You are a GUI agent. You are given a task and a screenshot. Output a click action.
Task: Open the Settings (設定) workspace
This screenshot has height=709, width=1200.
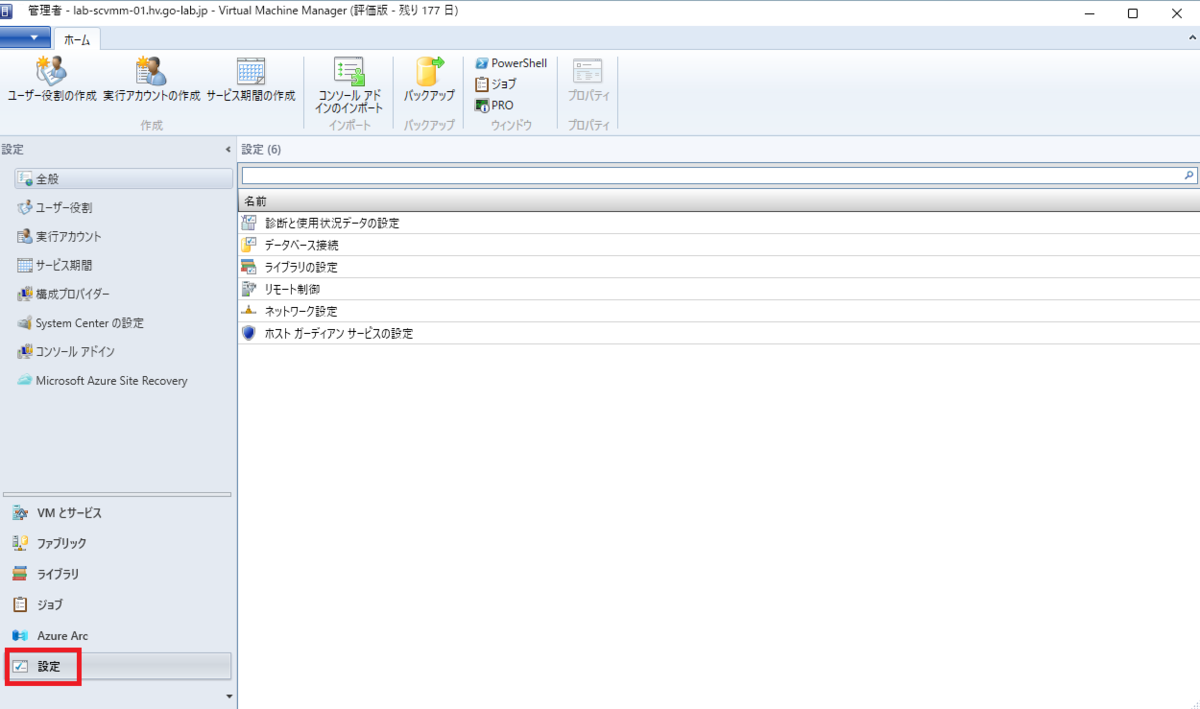(118, 666)
